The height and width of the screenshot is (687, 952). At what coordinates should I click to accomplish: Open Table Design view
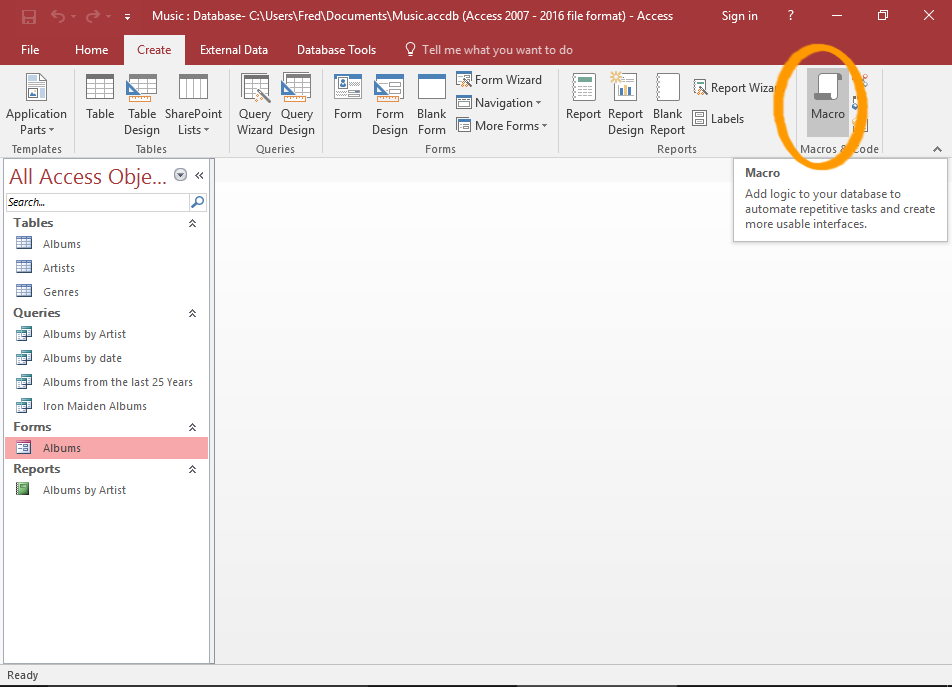[x=141, y=104]
